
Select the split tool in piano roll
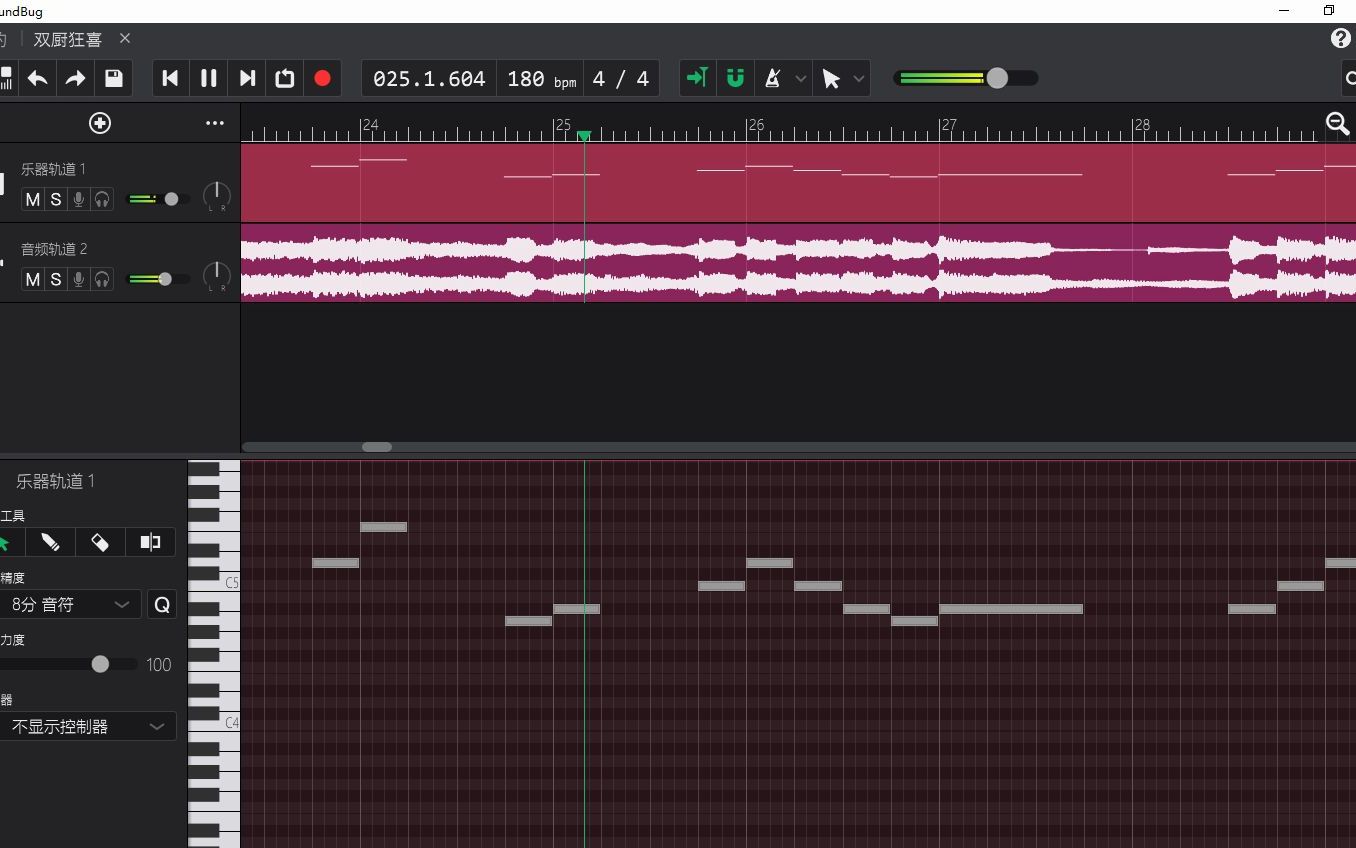[150, 542]
